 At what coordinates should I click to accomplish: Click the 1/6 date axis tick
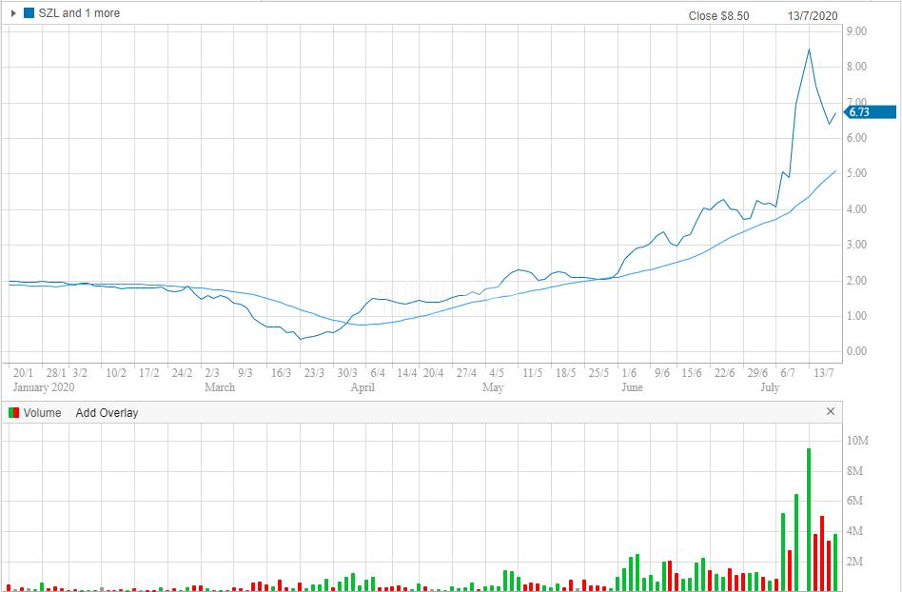tap(629, 373)
